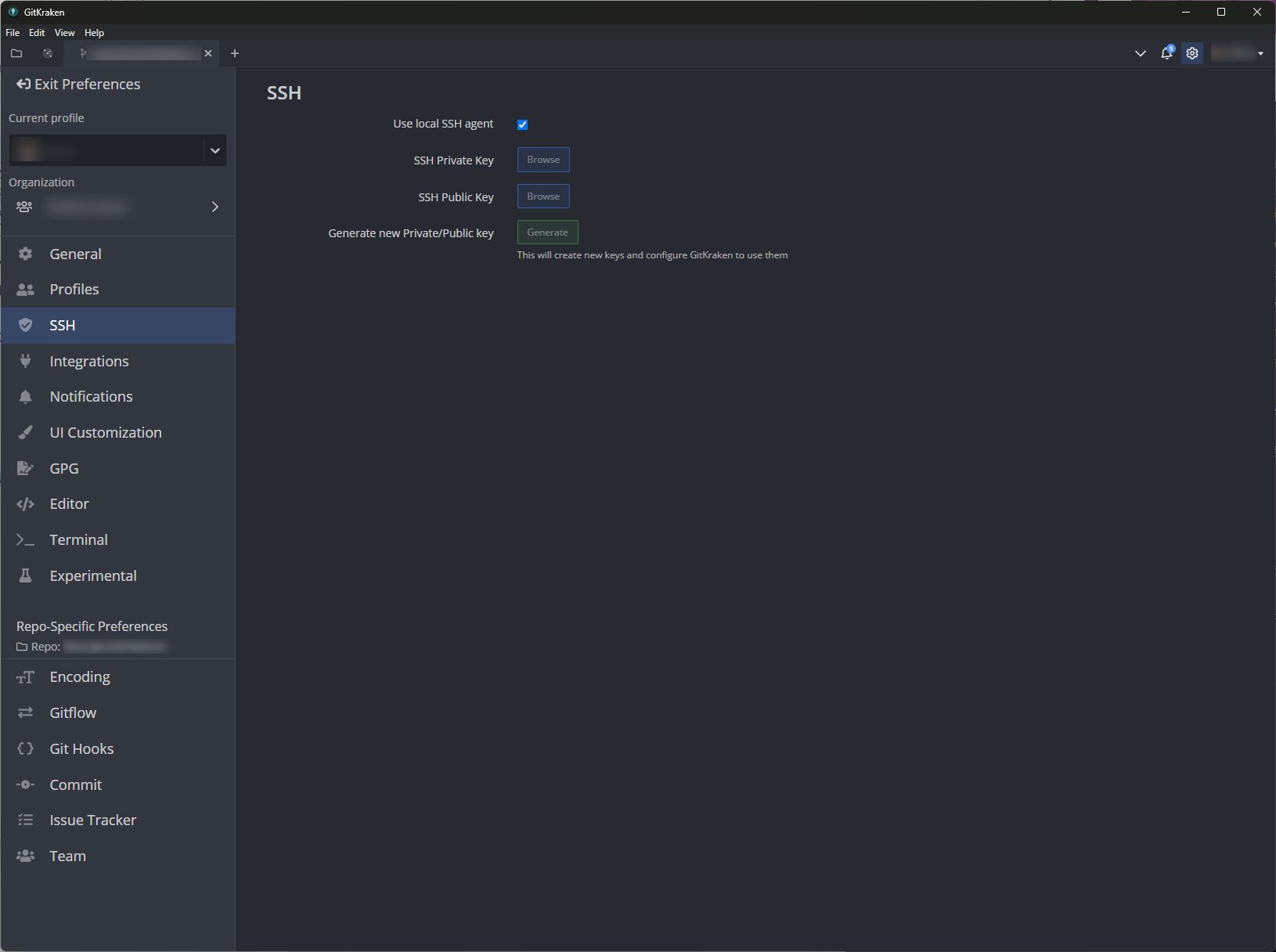Click the Issue Tracker checklist icon
The width and height of the screenshot is (1276, 952).
pyautogui.click(x=25, y=820)
